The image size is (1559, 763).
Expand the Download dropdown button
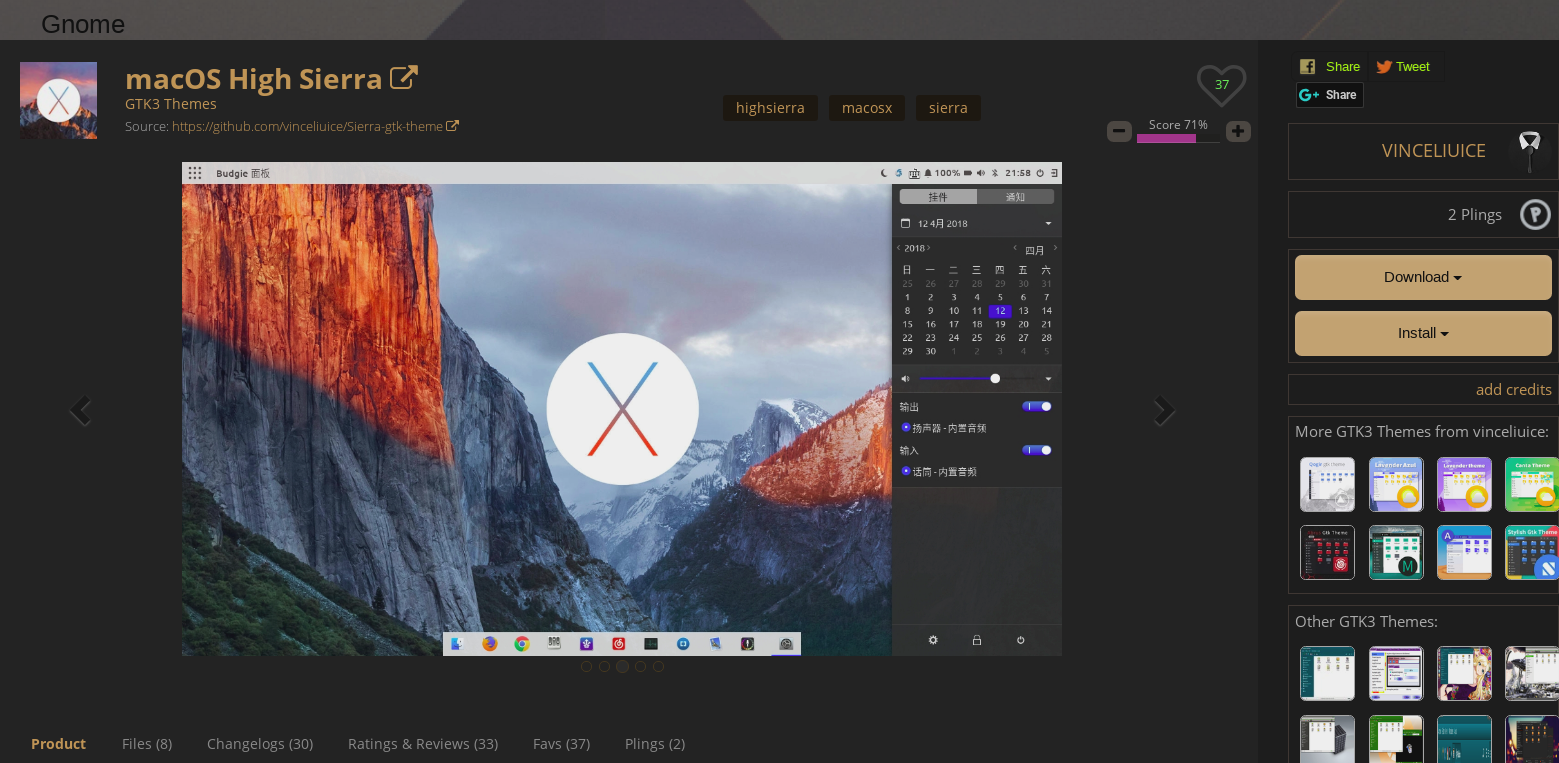point(1423,277)
